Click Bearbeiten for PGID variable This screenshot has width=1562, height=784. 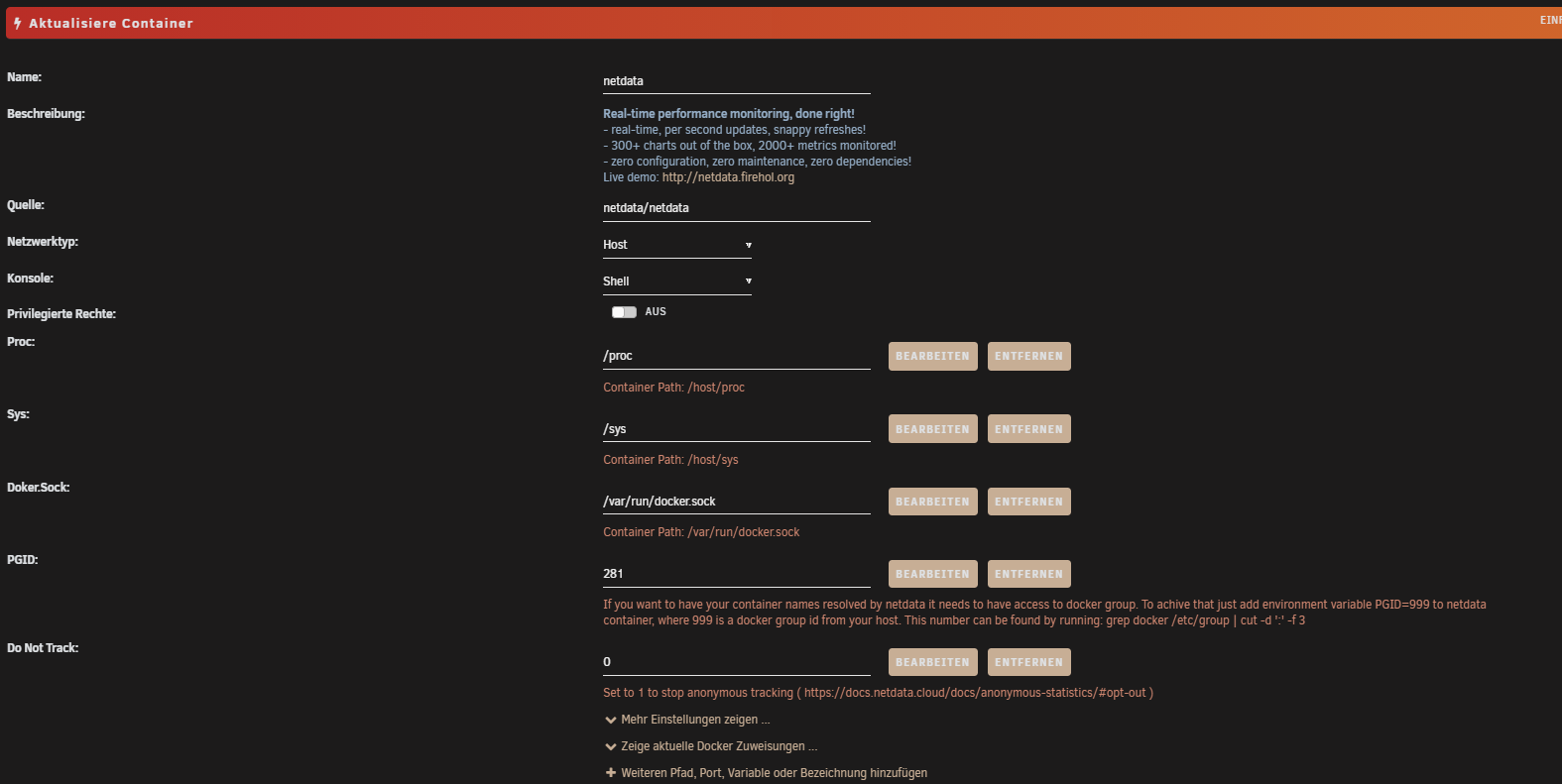pyautogui.click(x=932, y=574)
